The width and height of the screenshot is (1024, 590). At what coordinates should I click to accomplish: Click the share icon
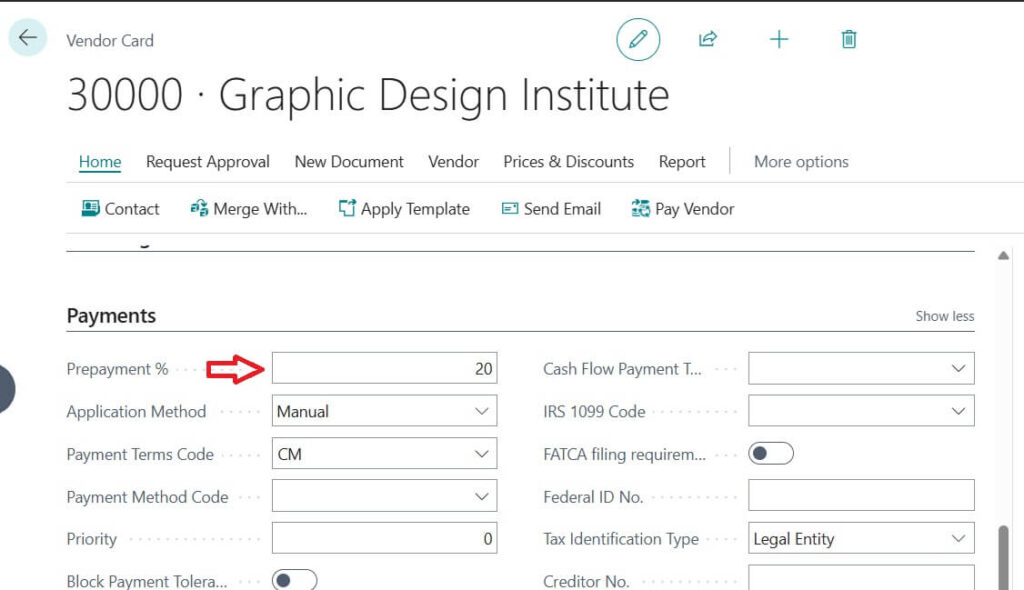pyautogui.click(x=708, y=40)
